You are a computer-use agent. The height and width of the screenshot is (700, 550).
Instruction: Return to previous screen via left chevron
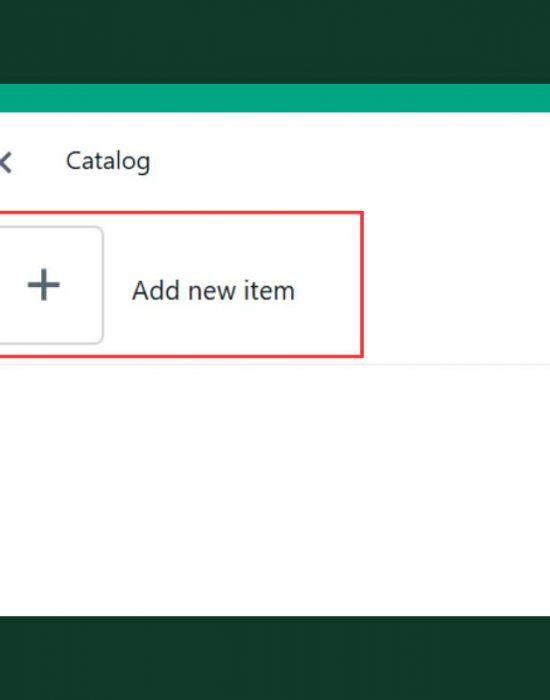5,162
